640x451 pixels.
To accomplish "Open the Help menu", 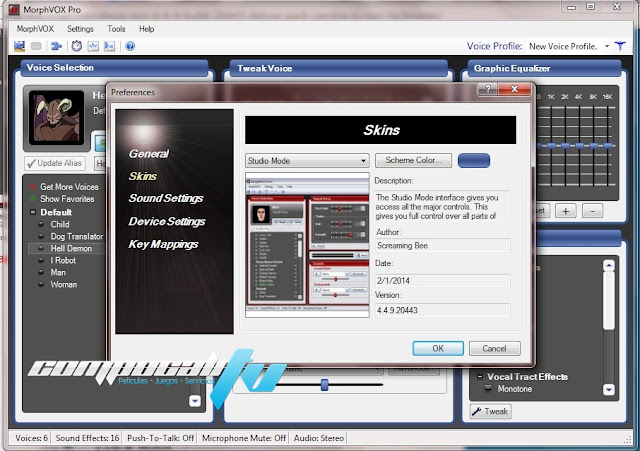I will [147, 29].
